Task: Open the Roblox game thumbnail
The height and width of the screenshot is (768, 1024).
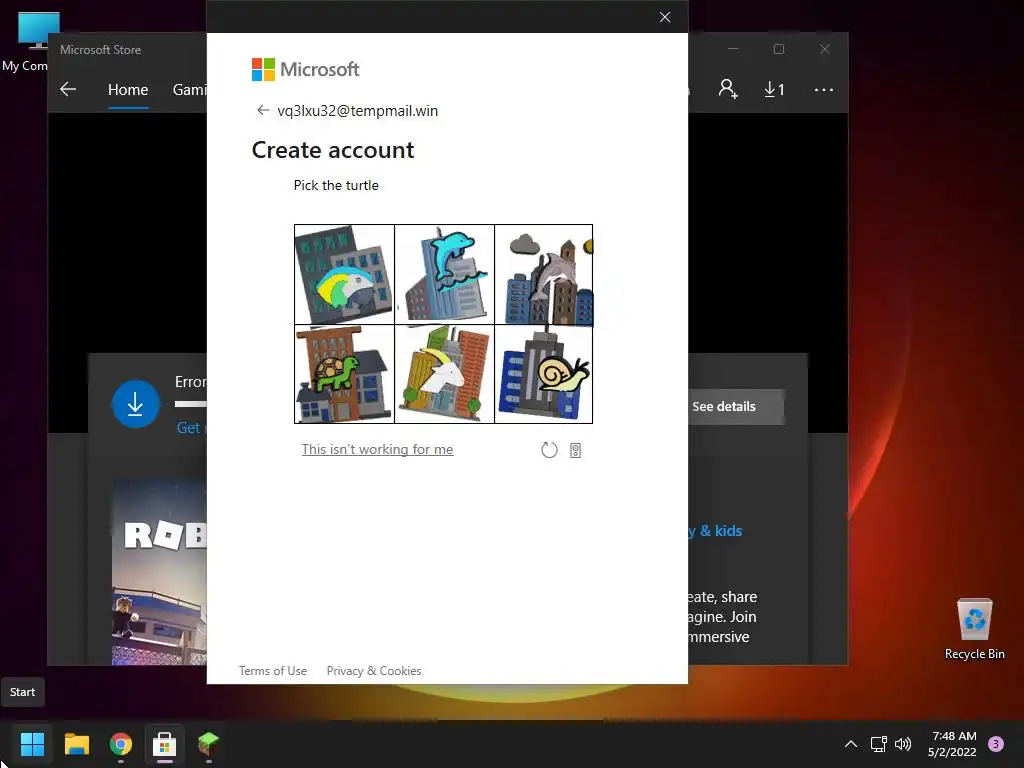Action: pos(159,573)
